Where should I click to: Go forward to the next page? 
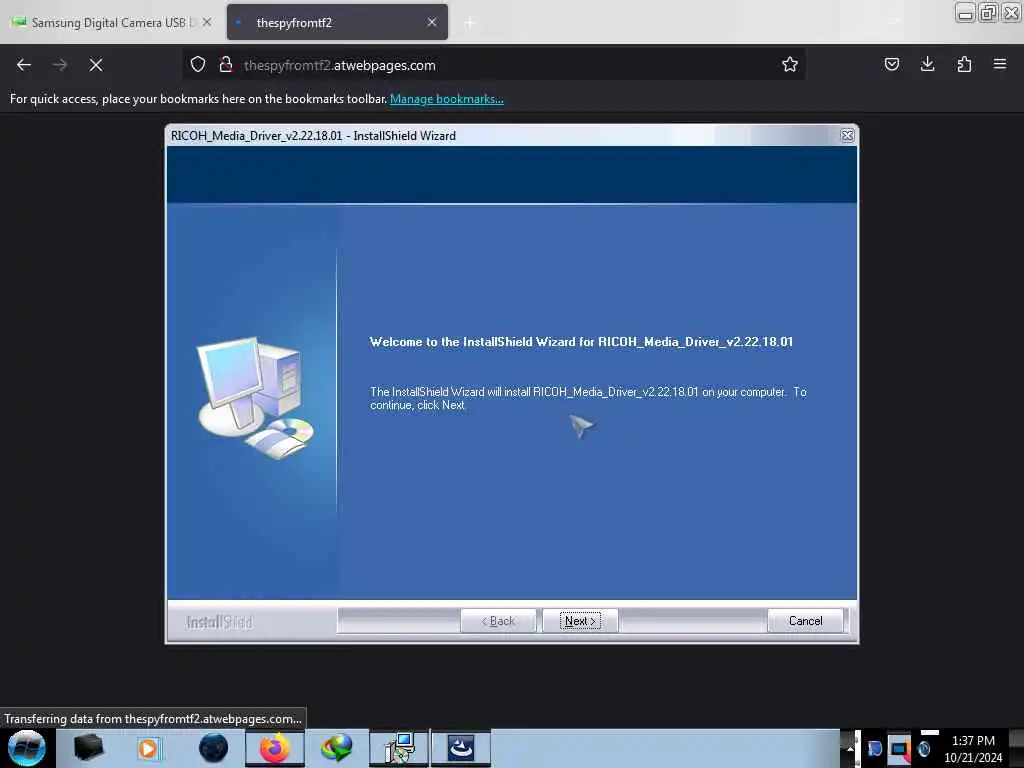click(x=60, y=65)
